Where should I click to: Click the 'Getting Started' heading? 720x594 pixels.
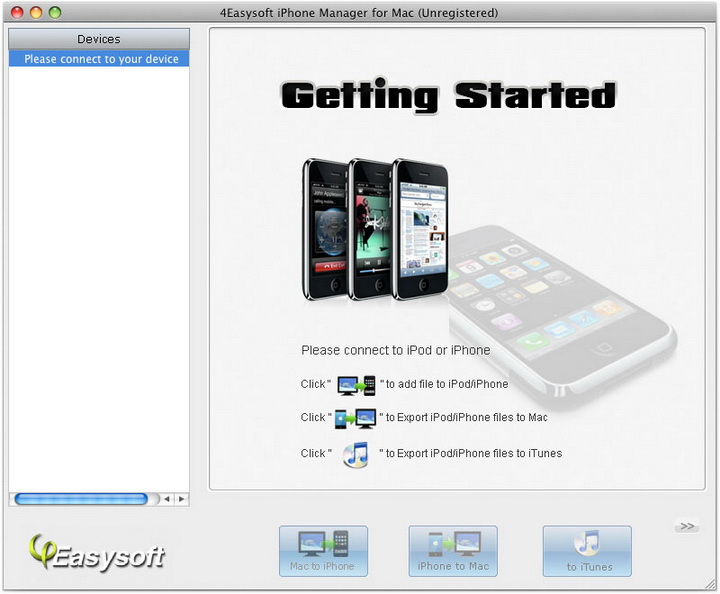point(448,95)
